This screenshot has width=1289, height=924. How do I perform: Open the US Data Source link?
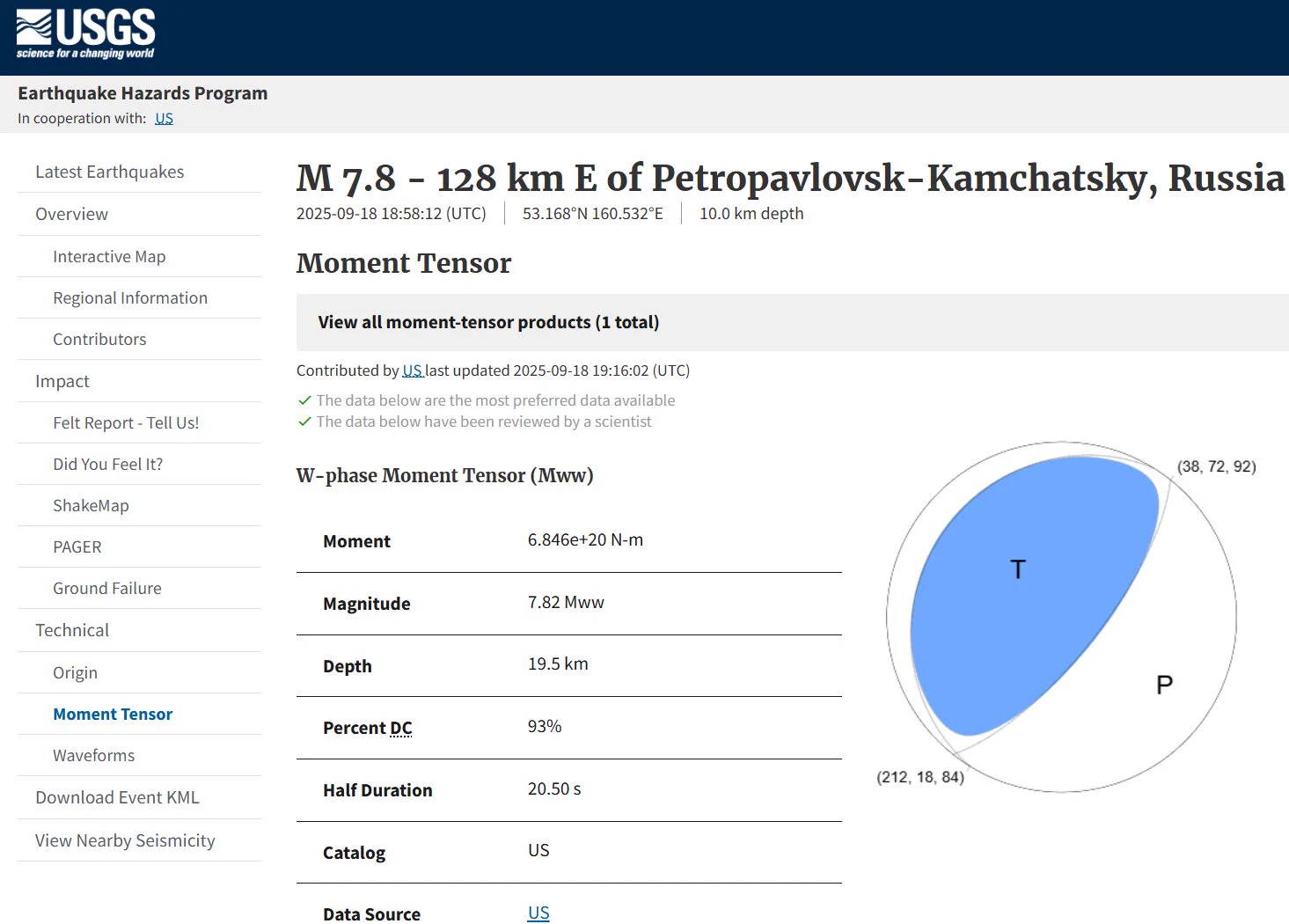538,913
